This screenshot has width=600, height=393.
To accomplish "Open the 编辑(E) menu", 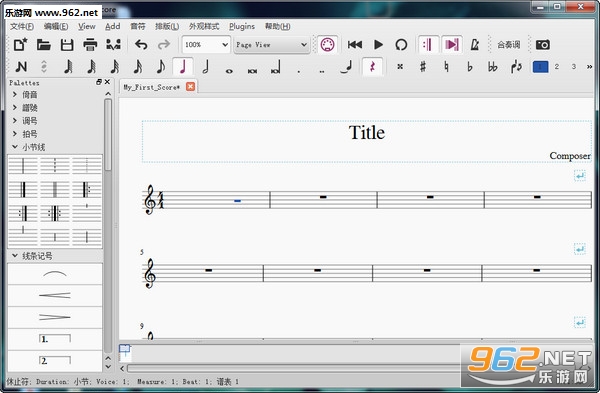I will [x=56, y=26].
